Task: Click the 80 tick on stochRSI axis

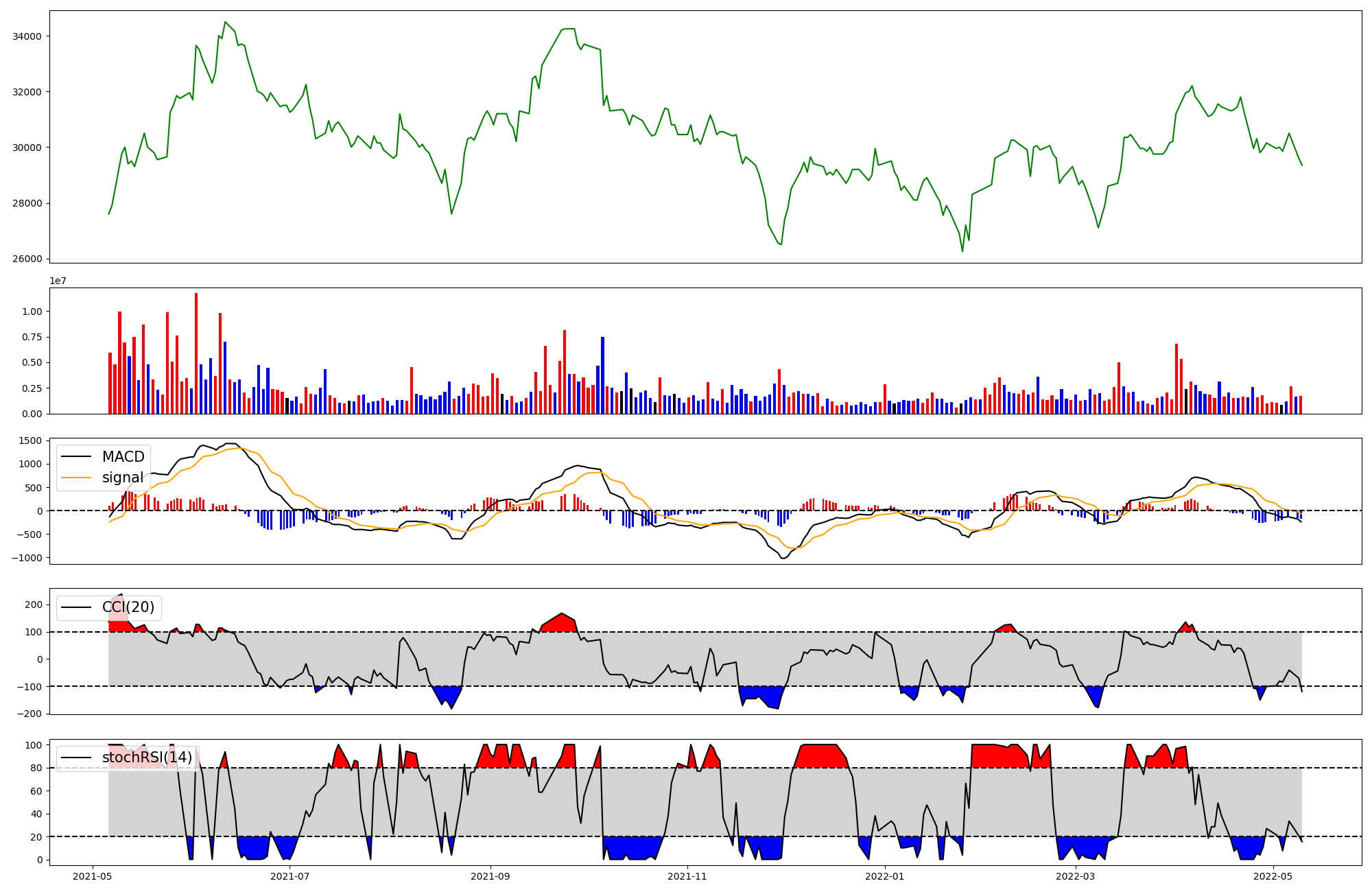Action: tap(36, 768)
